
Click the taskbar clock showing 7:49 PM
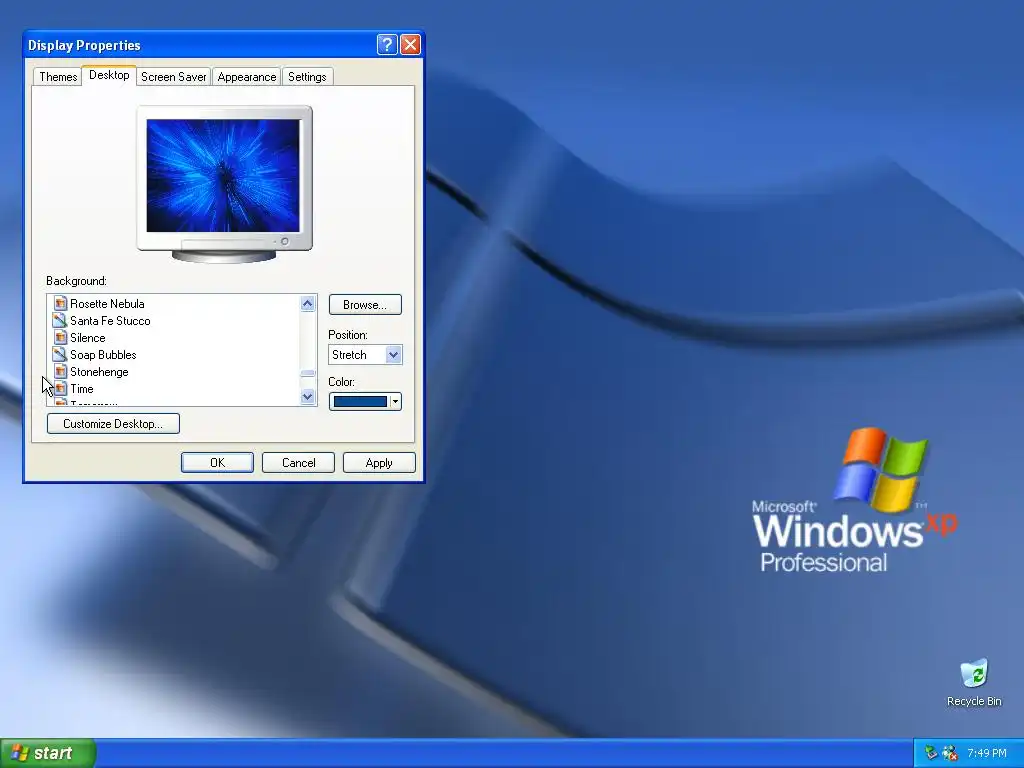click(x=987, y=753)
